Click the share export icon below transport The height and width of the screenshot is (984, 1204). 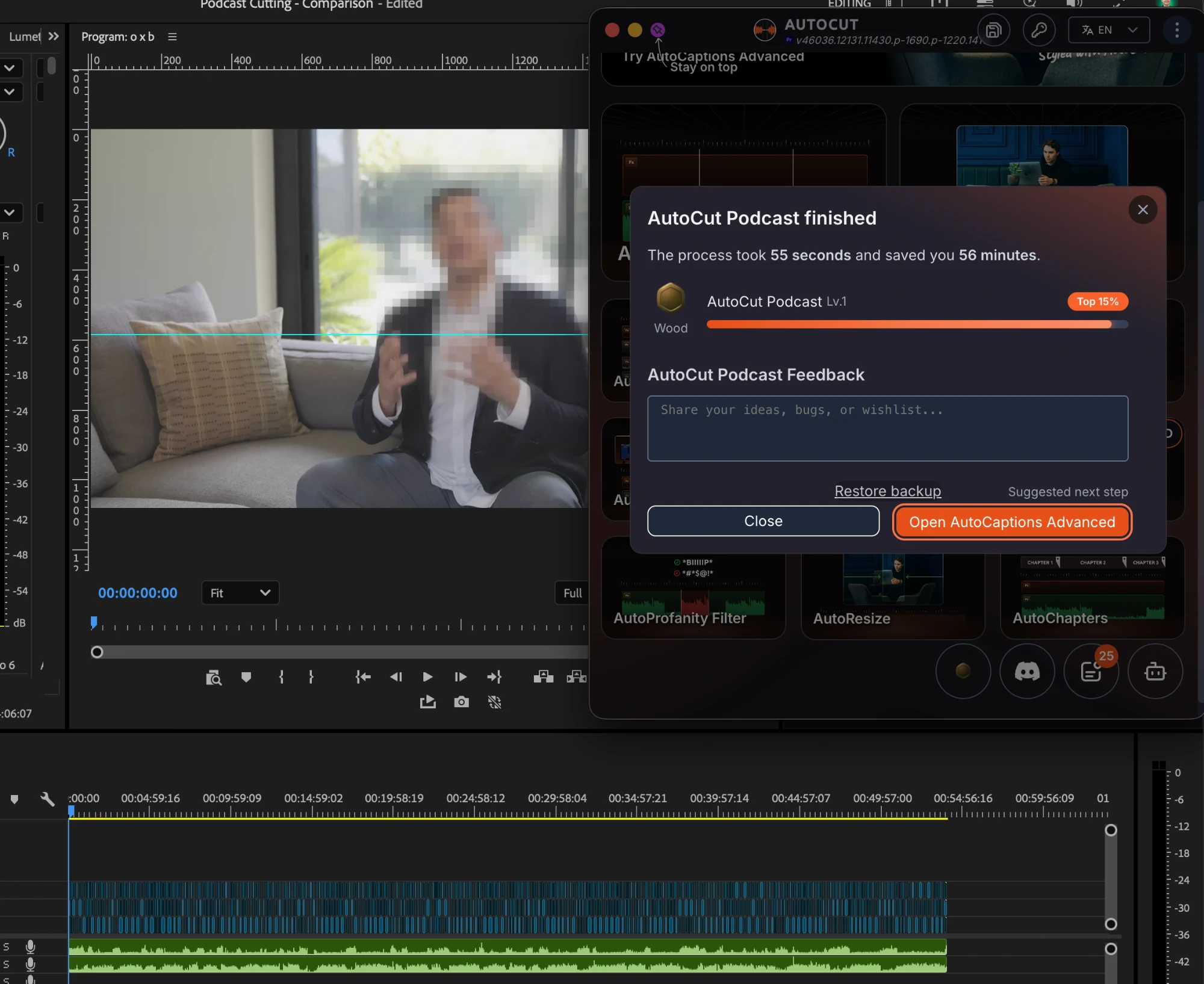click(x=427, y=702)
